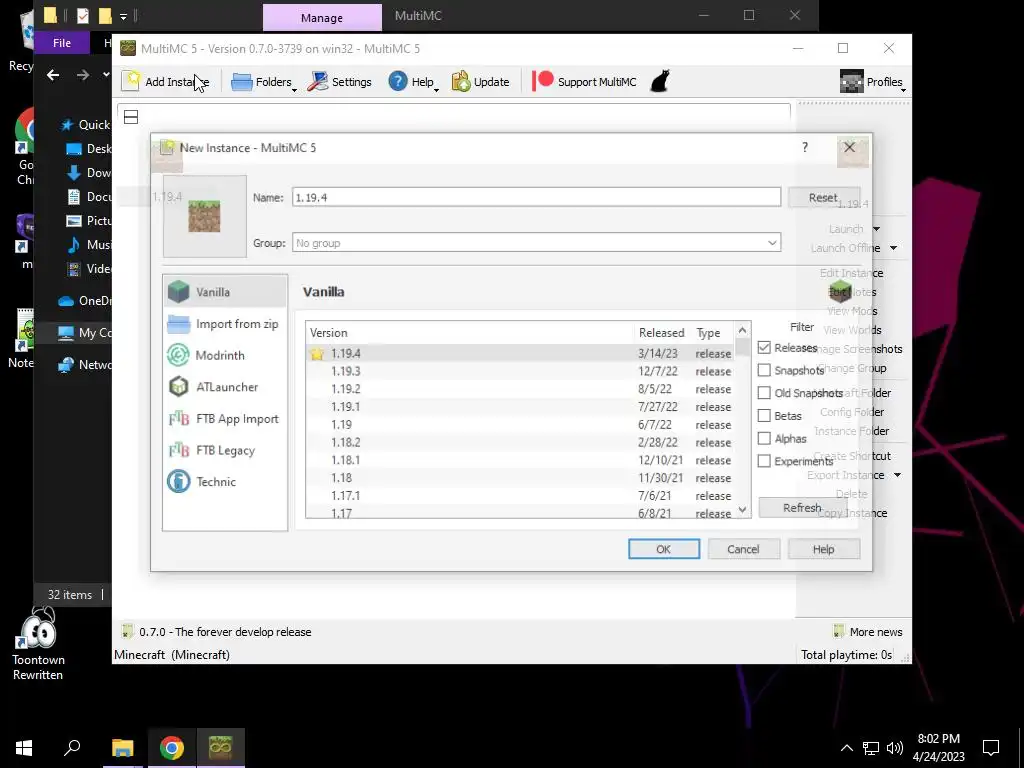Select FTB Legacy in the sidebar
Image resolution: width=1024 pixels, height=768 pixels.
coord(225,450)
